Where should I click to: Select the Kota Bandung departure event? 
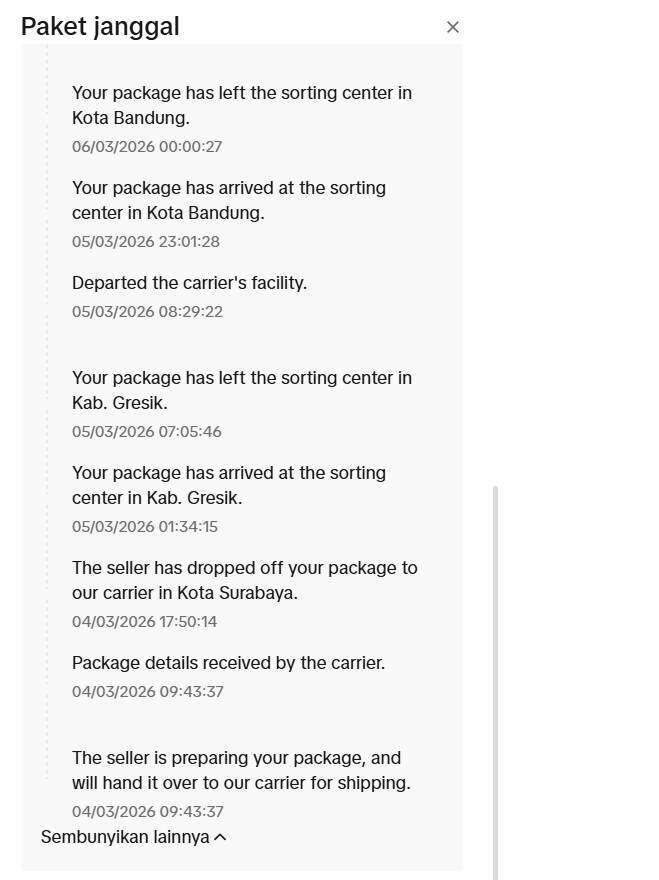[242, 105]
